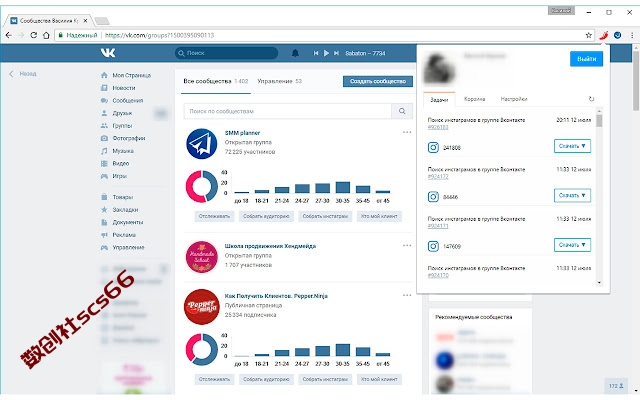Screen dimensions: 640x400
Task: Click Кто мой клиент under SMM planner
Action: click(x=379, y=216)
